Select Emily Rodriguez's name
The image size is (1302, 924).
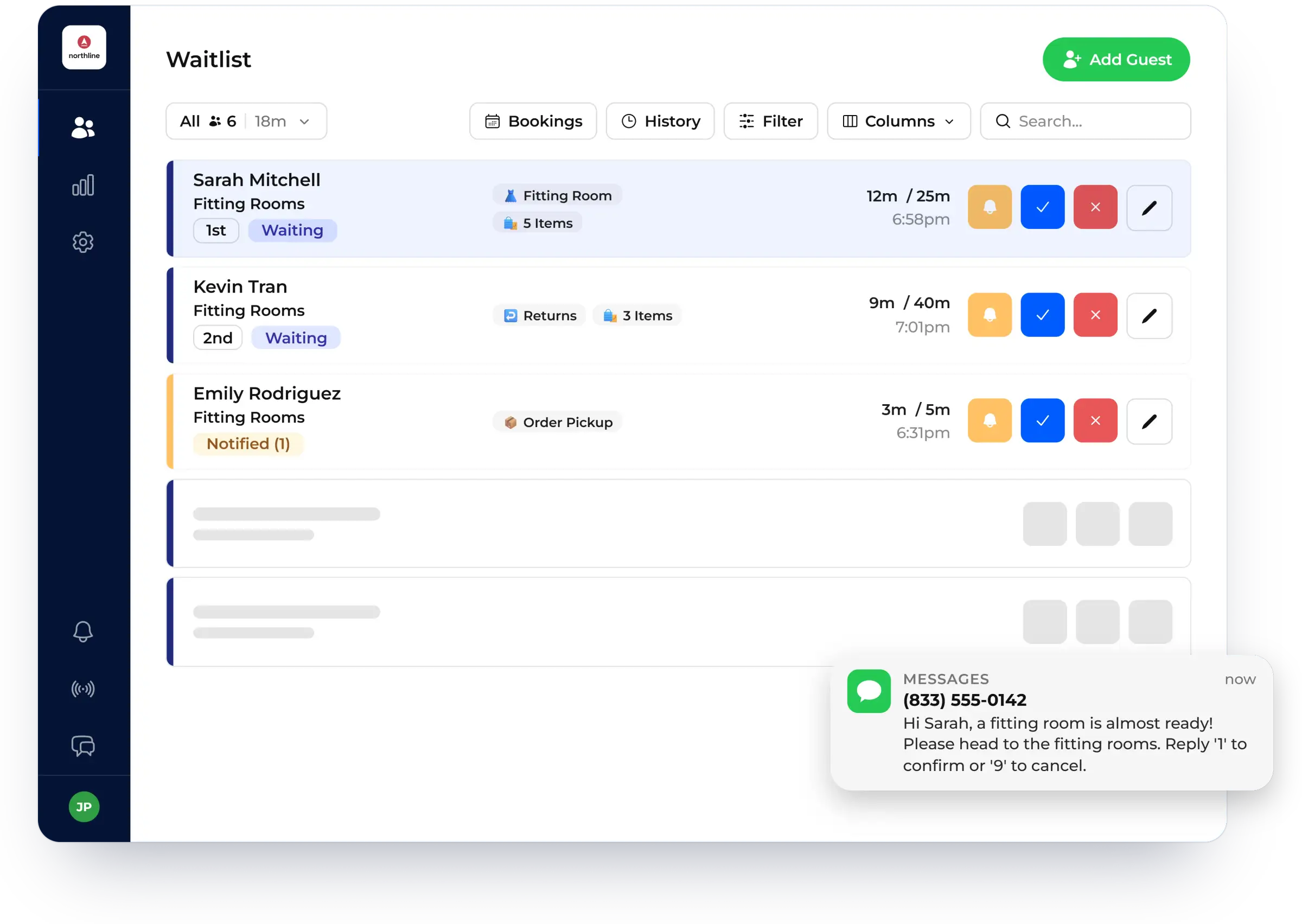pyautogui.click(x=267, y=394)
